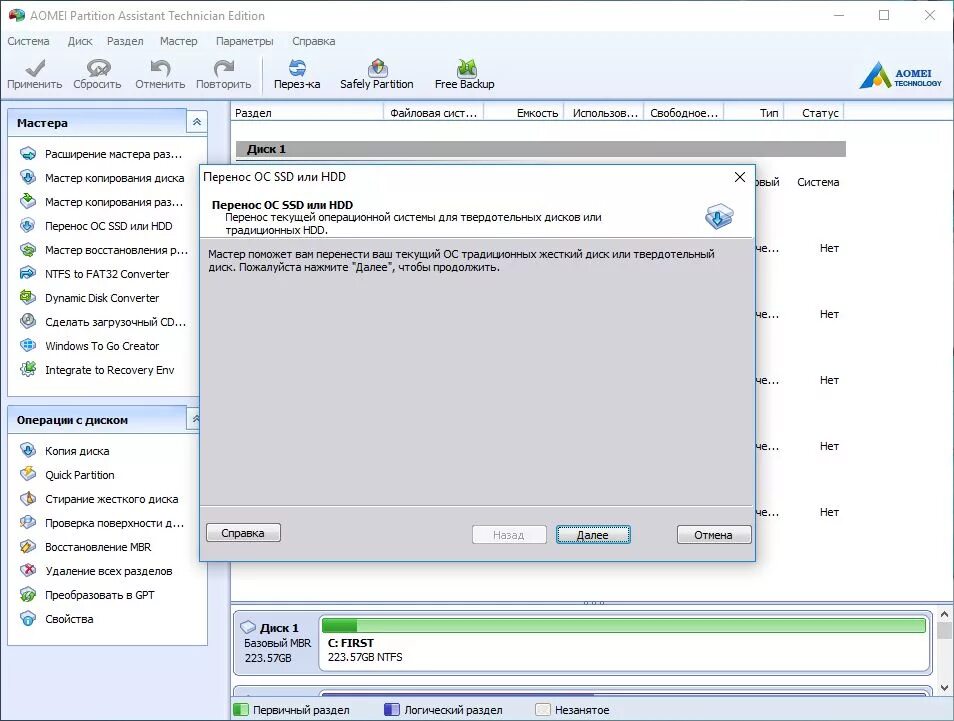Click the Раздел column header
Screen dimensions: 954x721
tap(307, 113)
